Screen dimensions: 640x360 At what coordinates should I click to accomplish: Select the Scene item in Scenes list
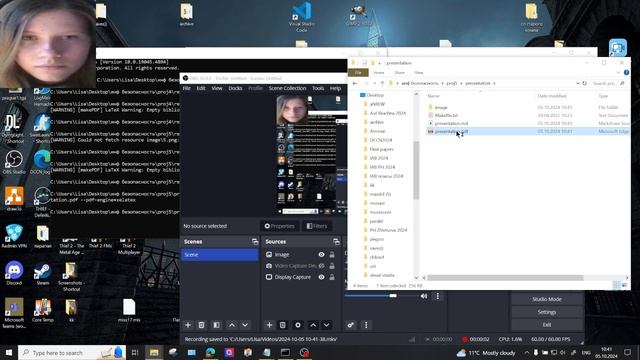[220, 255]
